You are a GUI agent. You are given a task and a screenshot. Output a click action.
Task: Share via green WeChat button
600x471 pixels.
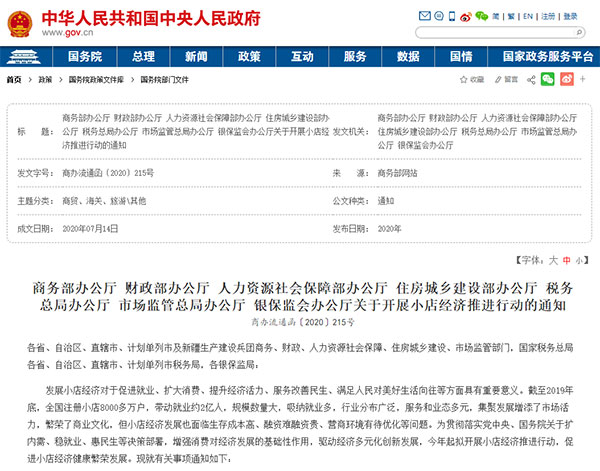click(x=548, y=79)
